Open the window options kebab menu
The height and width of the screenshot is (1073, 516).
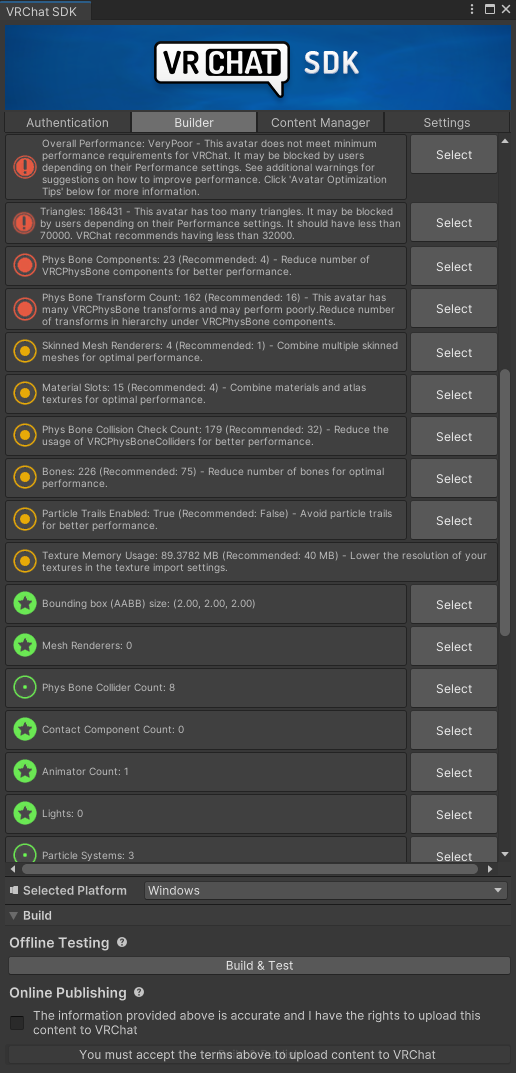(x=472, y=10)
